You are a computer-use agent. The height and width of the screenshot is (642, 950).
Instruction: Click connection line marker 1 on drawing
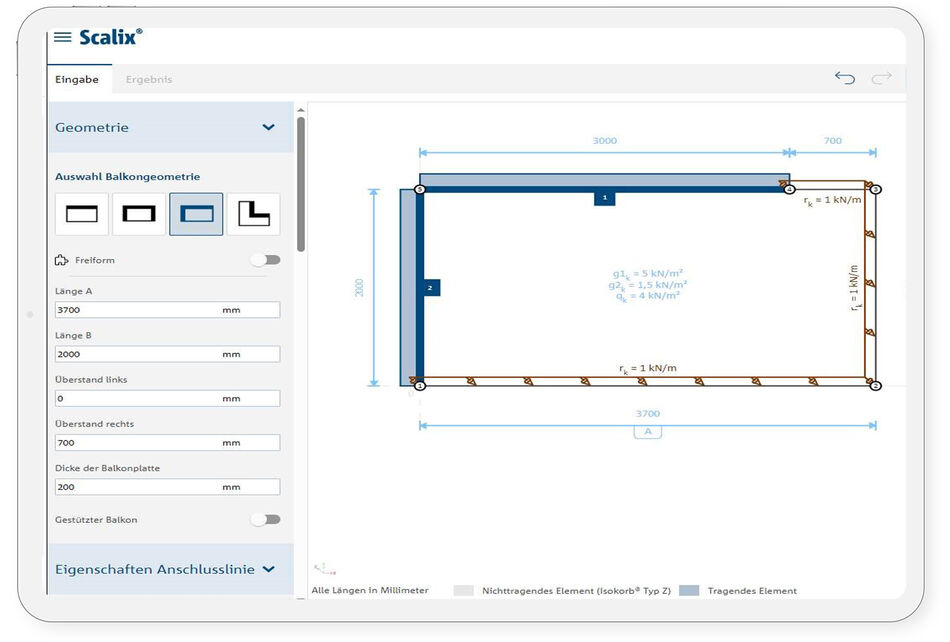tap(603, 198)
